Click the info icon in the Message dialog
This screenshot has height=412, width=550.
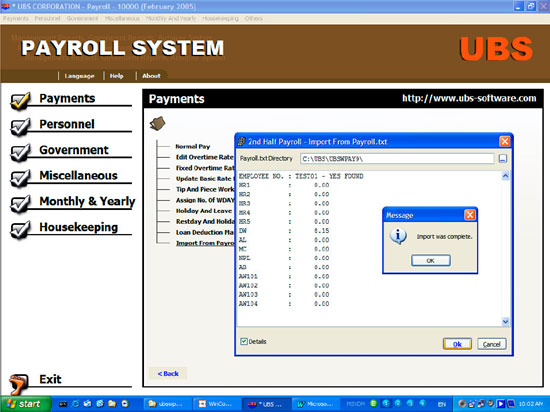[x=398, y=236]
